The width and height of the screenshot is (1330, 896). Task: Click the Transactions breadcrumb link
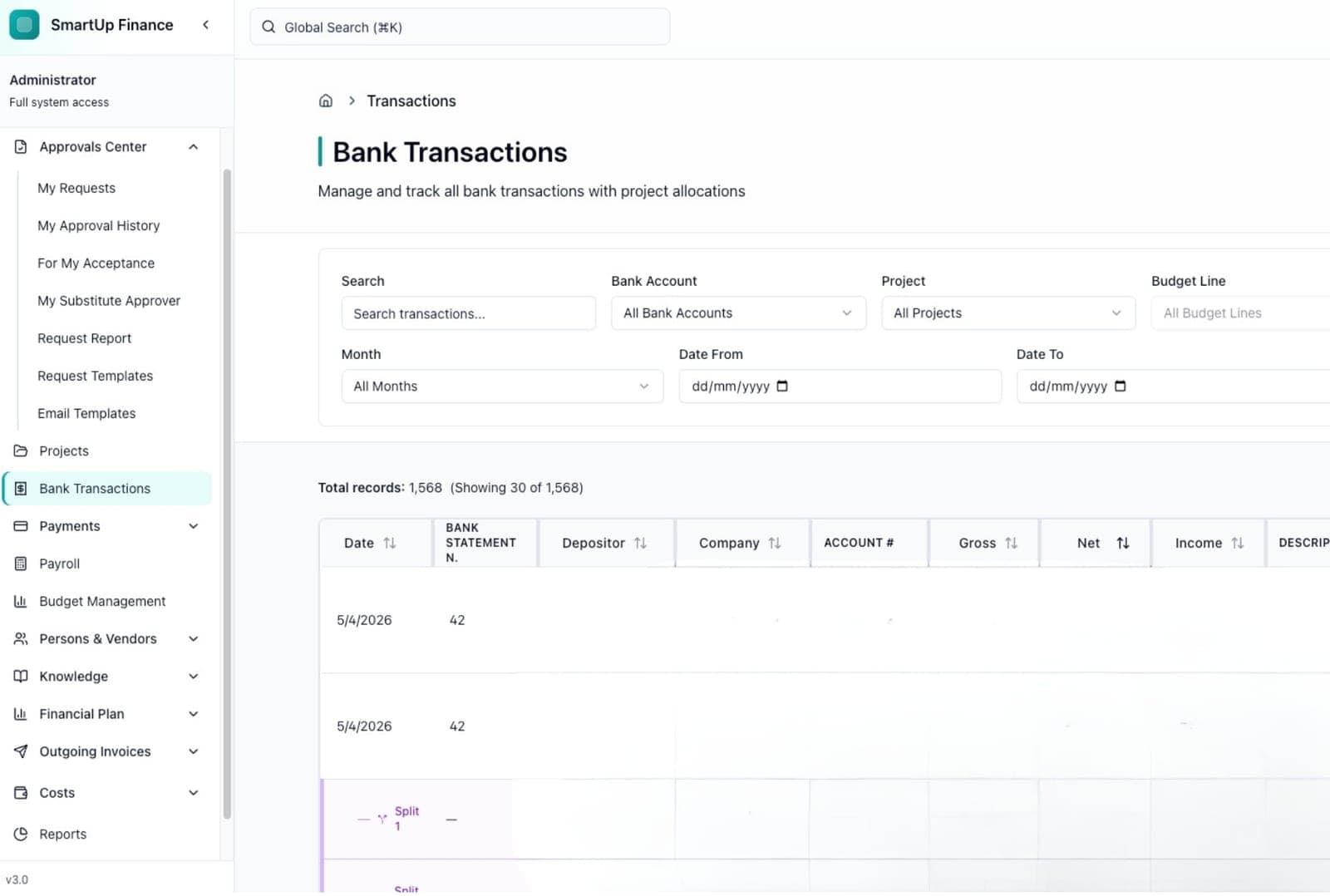(x=411, y=101)
